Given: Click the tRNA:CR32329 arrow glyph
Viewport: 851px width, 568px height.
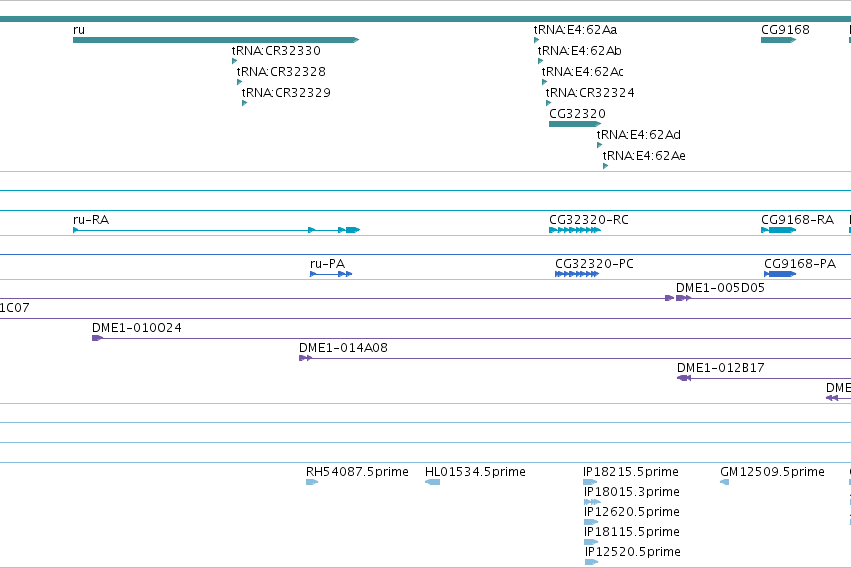Looking at the screenshot, I should coord(244,103).
